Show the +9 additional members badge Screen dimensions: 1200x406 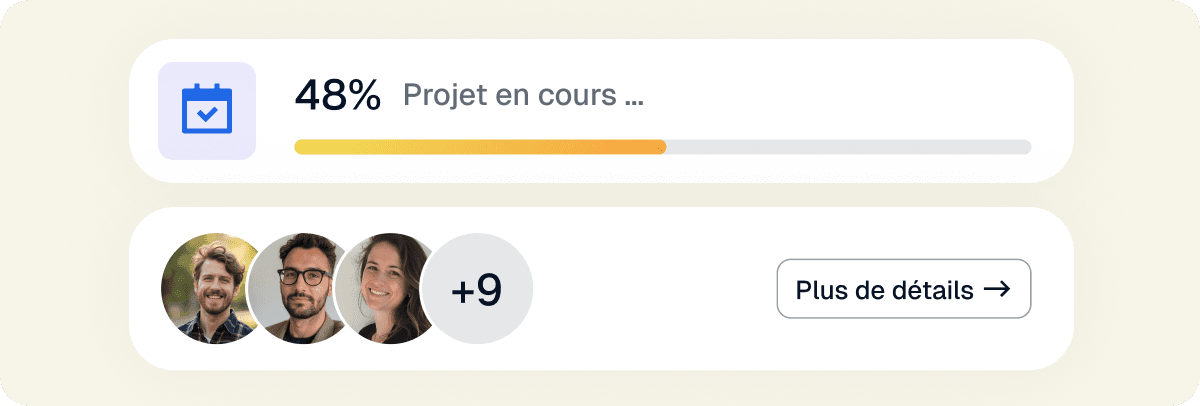477,289
